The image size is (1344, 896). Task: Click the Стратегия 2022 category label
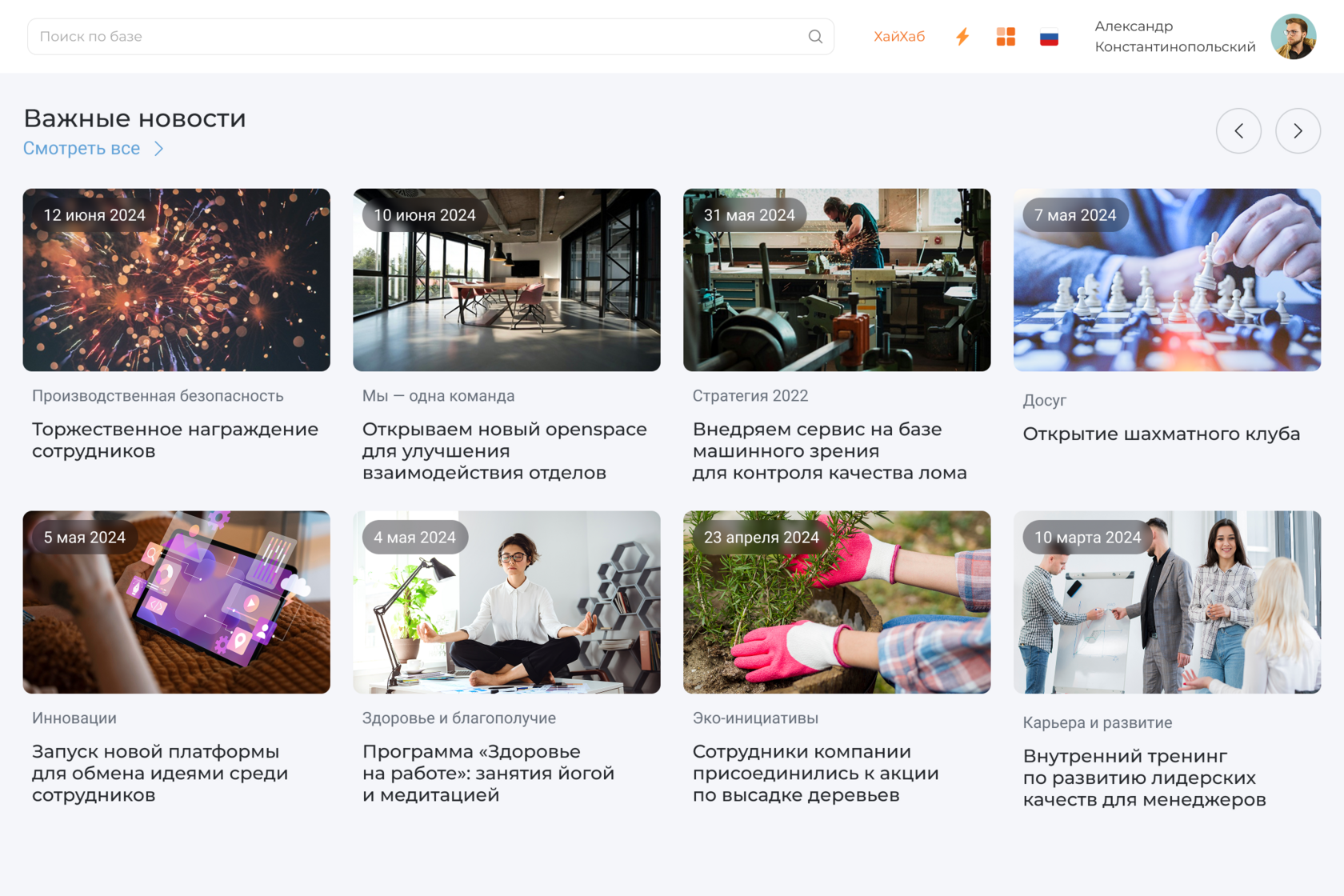(x=750, y=395)
